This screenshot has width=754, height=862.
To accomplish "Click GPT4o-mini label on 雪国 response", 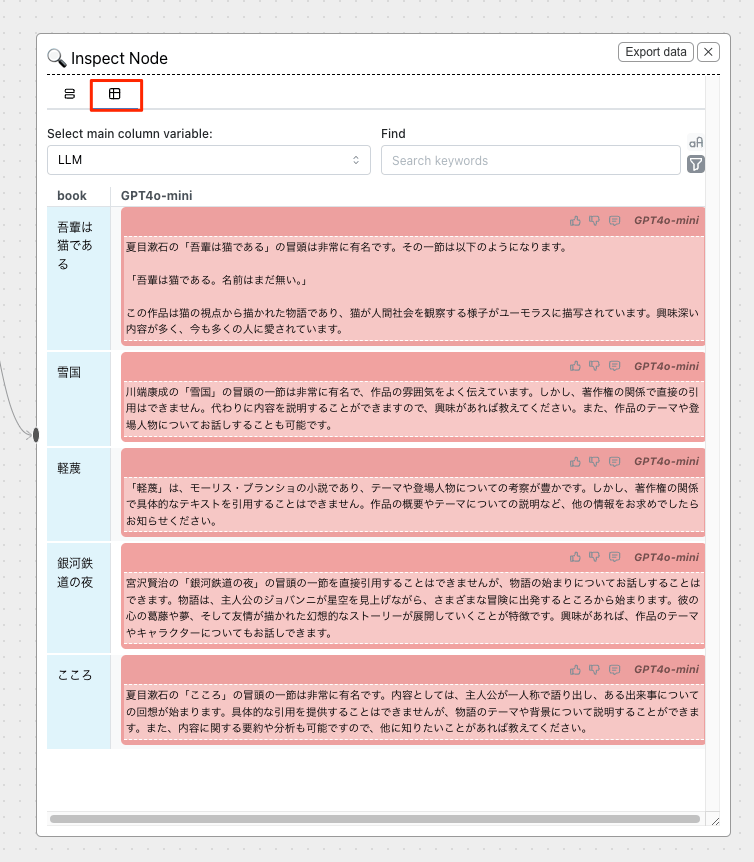I will pyautogui.click(x=666, y=366).
